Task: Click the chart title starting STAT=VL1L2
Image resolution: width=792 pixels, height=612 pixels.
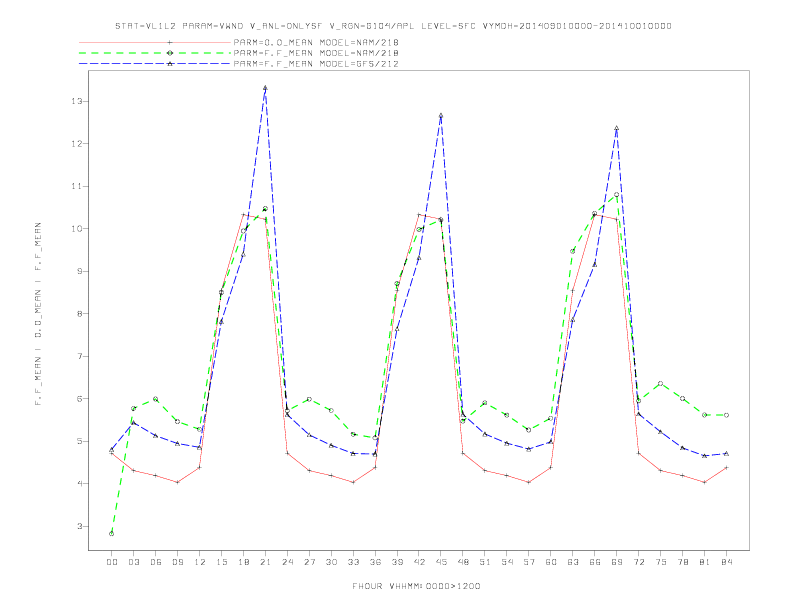Action: pos(393,26)
